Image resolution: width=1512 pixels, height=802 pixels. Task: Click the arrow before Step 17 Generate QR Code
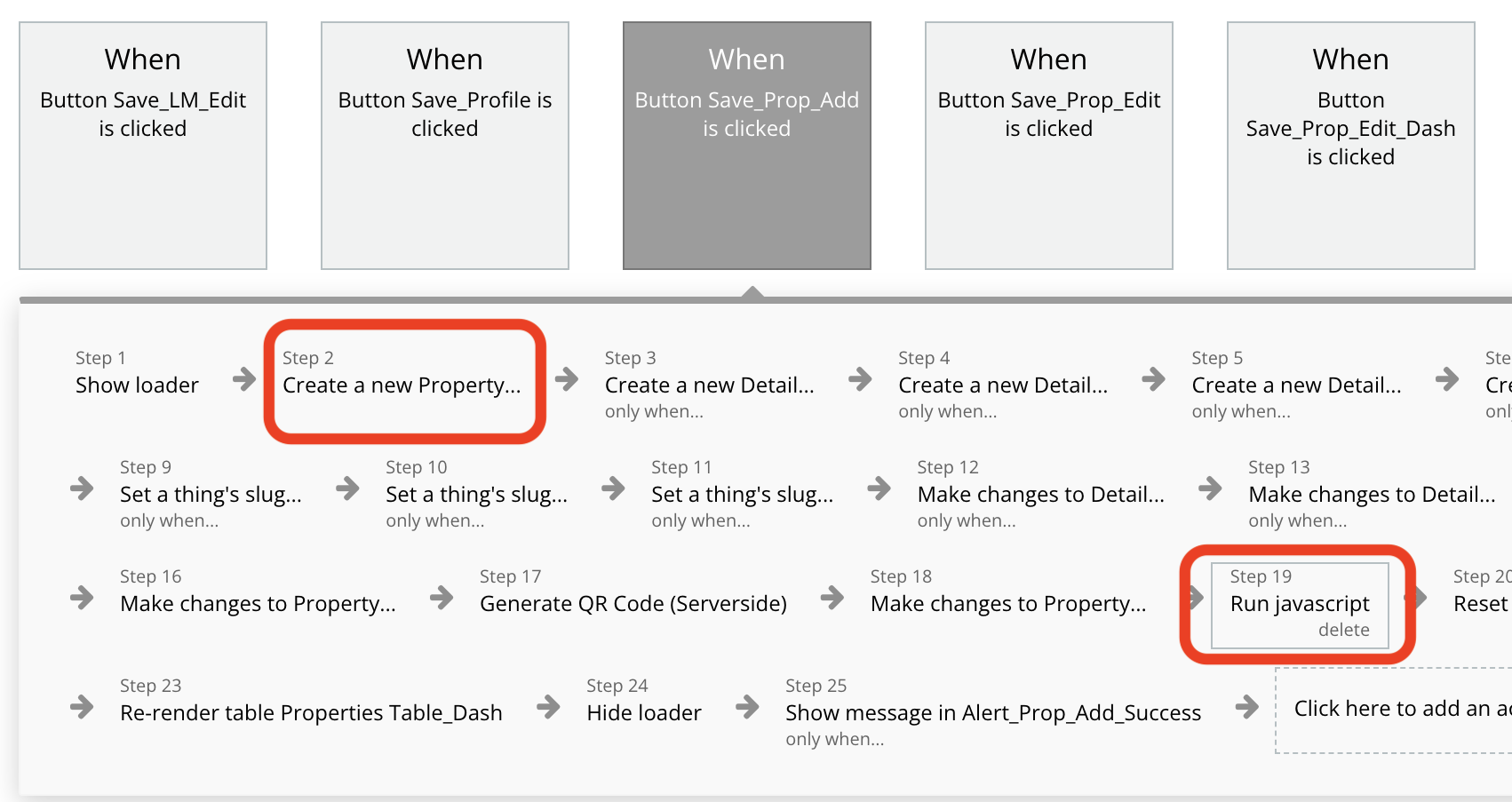click(x=442, y=598)
